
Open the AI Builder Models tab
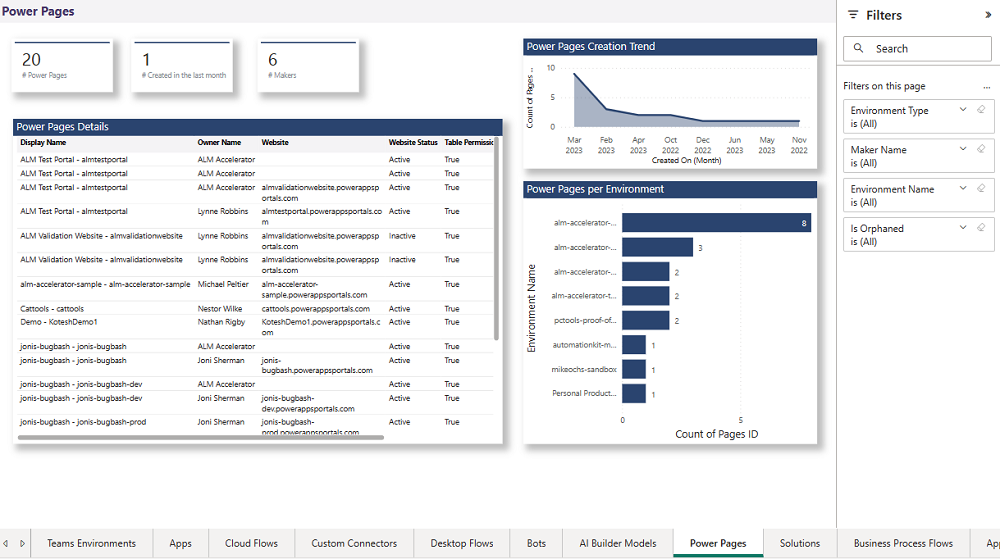(618, 544)
